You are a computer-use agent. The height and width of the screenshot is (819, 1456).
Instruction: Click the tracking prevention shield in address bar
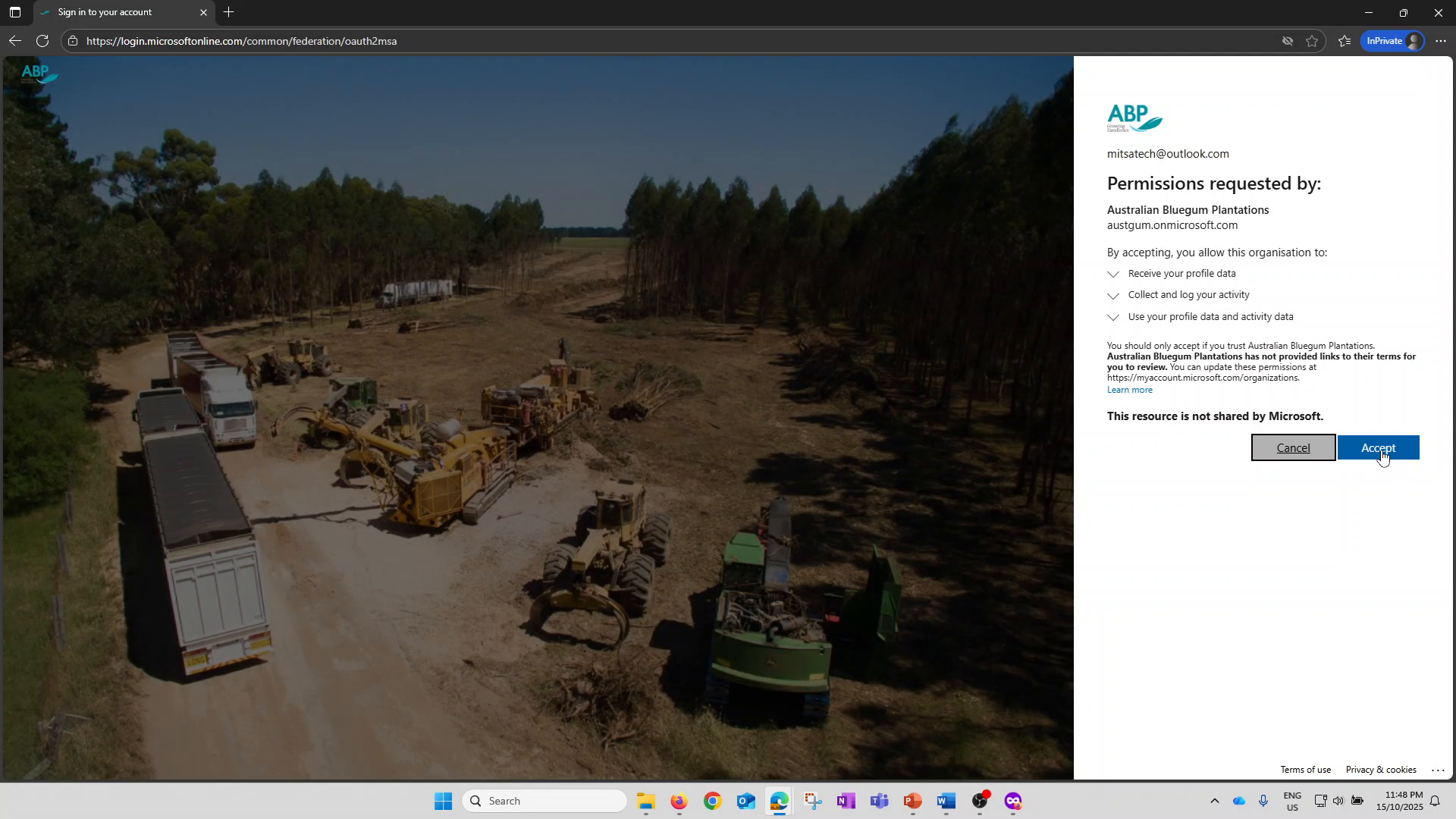point(1288,40)
